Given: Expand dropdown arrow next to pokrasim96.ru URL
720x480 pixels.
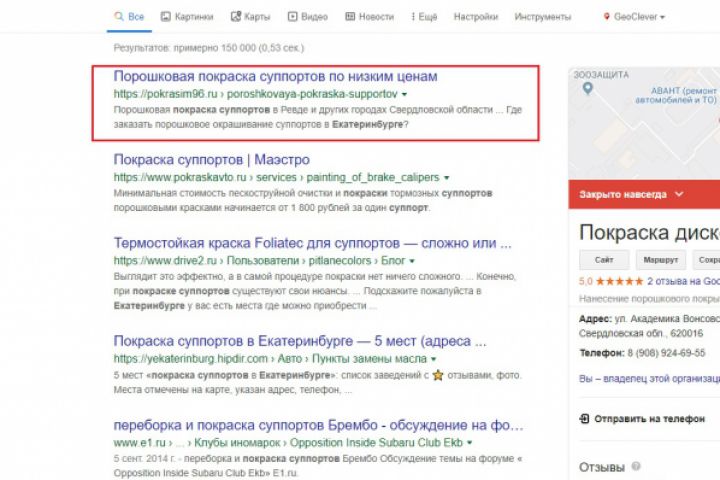Looking at the screenshot, I should 404,94.
